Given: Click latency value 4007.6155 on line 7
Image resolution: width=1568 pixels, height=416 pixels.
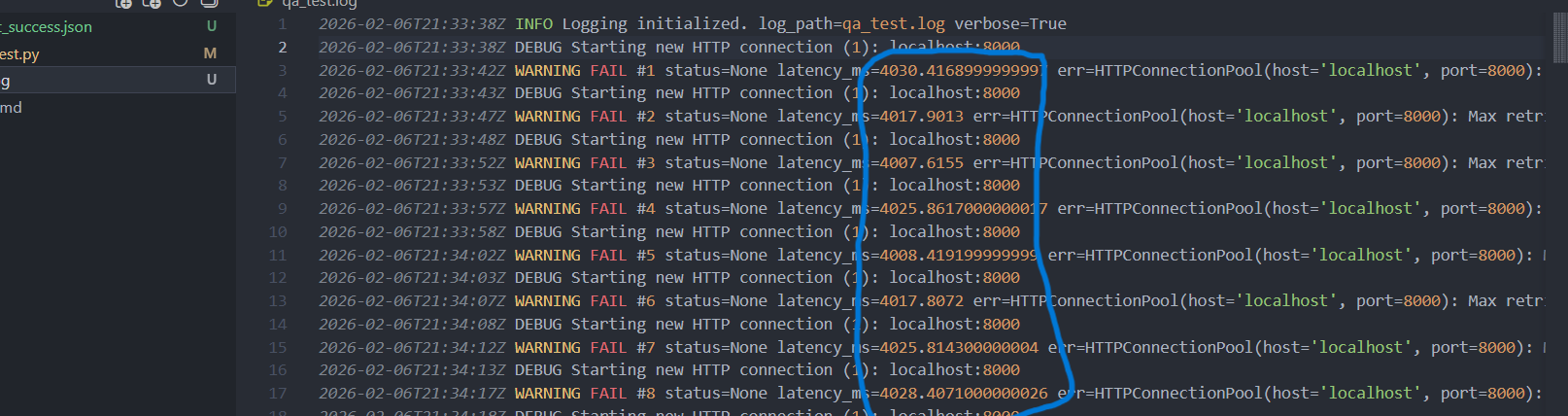Looking at the screenshot, I should (x=922, y=162).
